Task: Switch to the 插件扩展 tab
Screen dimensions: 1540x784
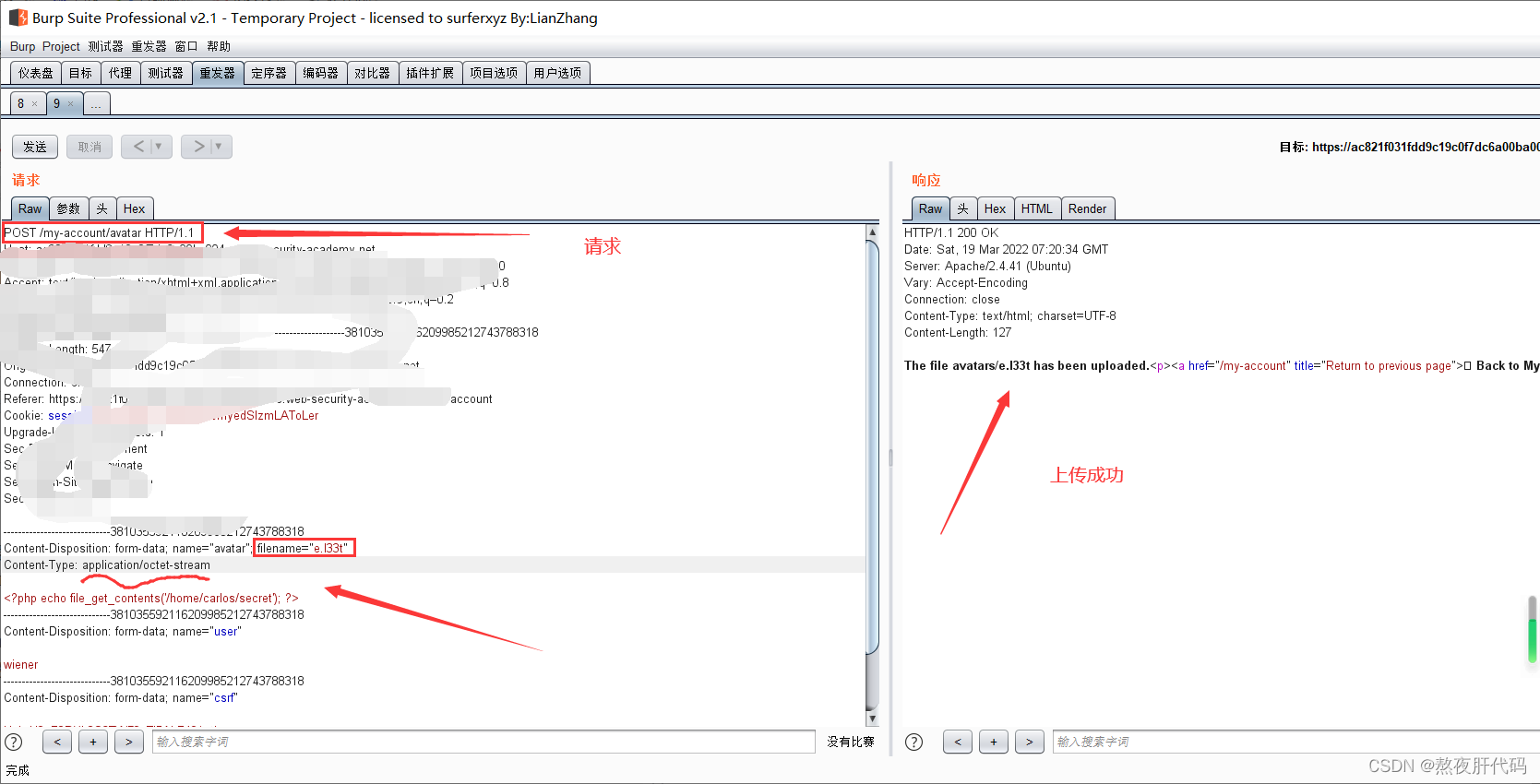Action: [x=430, y=73]
